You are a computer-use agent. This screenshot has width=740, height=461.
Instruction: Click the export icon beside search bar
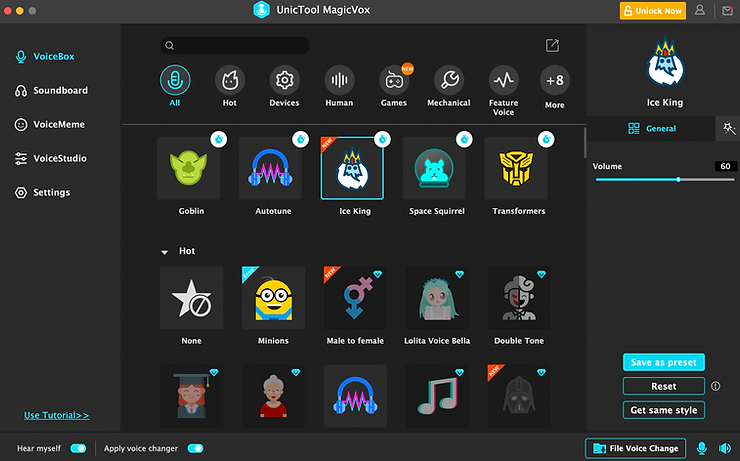point(552,45)
